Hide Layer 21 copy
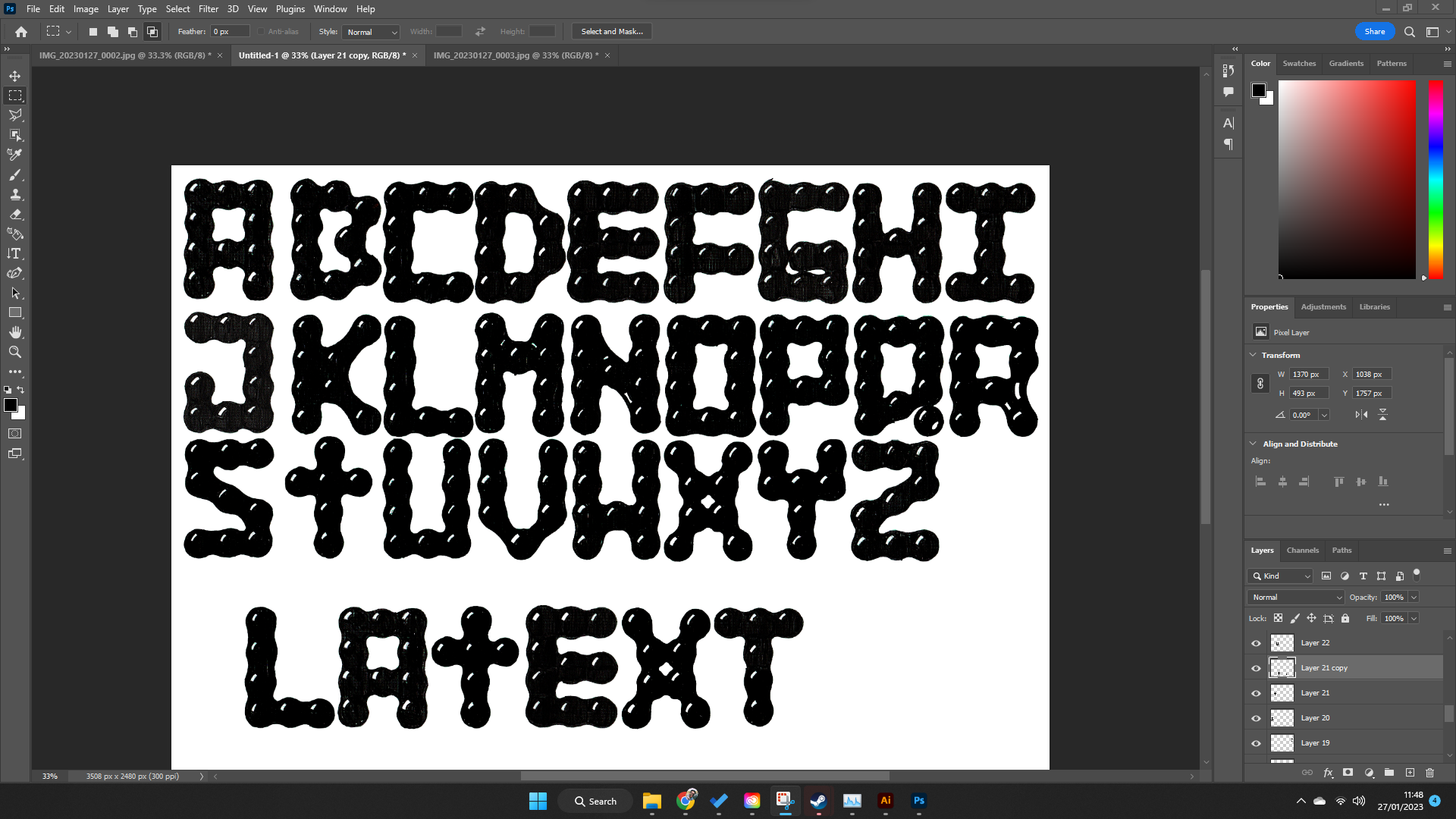The height and width of the screenshot is (819, 1456). [x=1257, y=668]
